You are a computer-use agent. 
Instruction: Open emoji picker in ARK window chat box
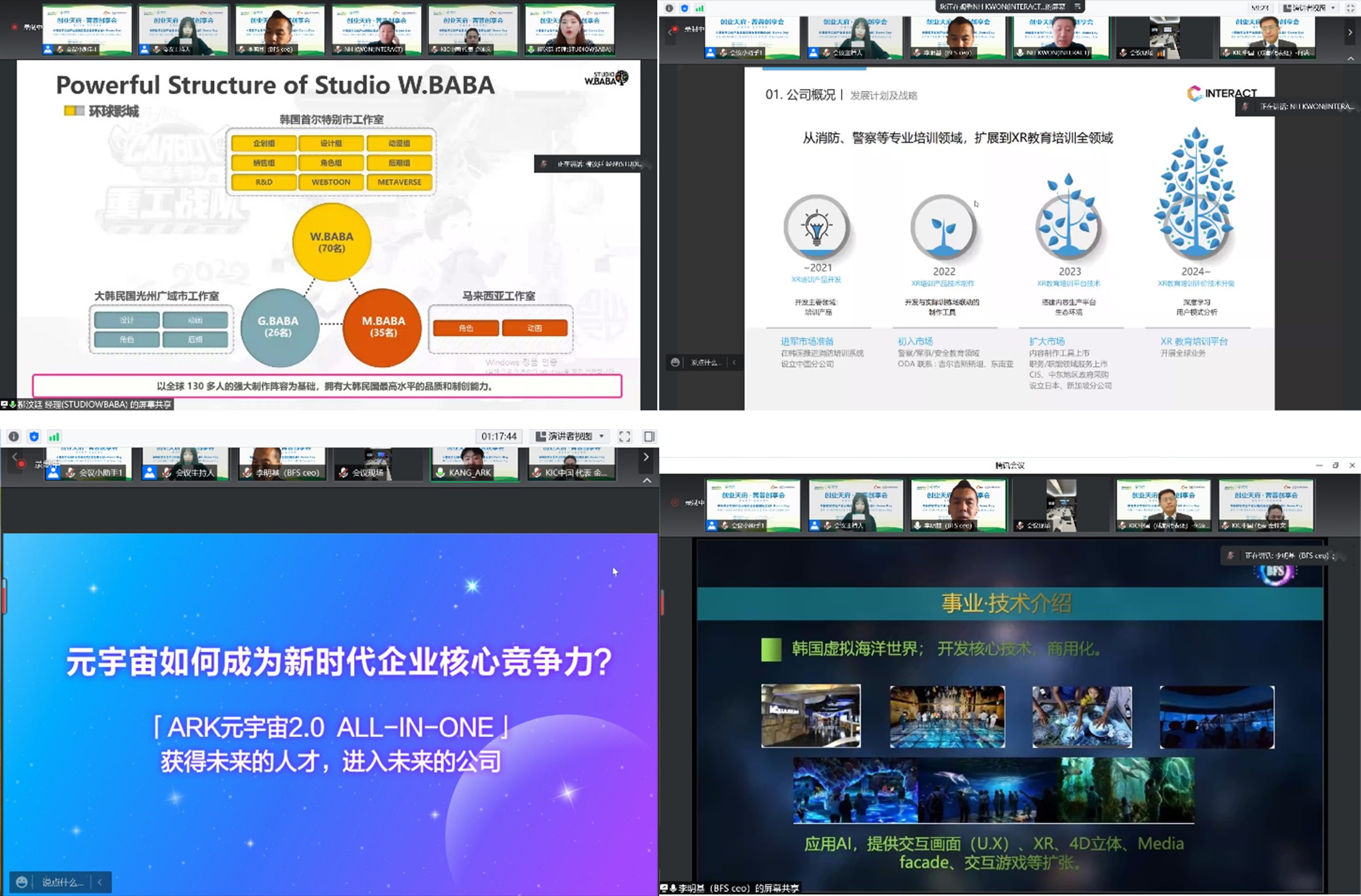click(21, 882)
